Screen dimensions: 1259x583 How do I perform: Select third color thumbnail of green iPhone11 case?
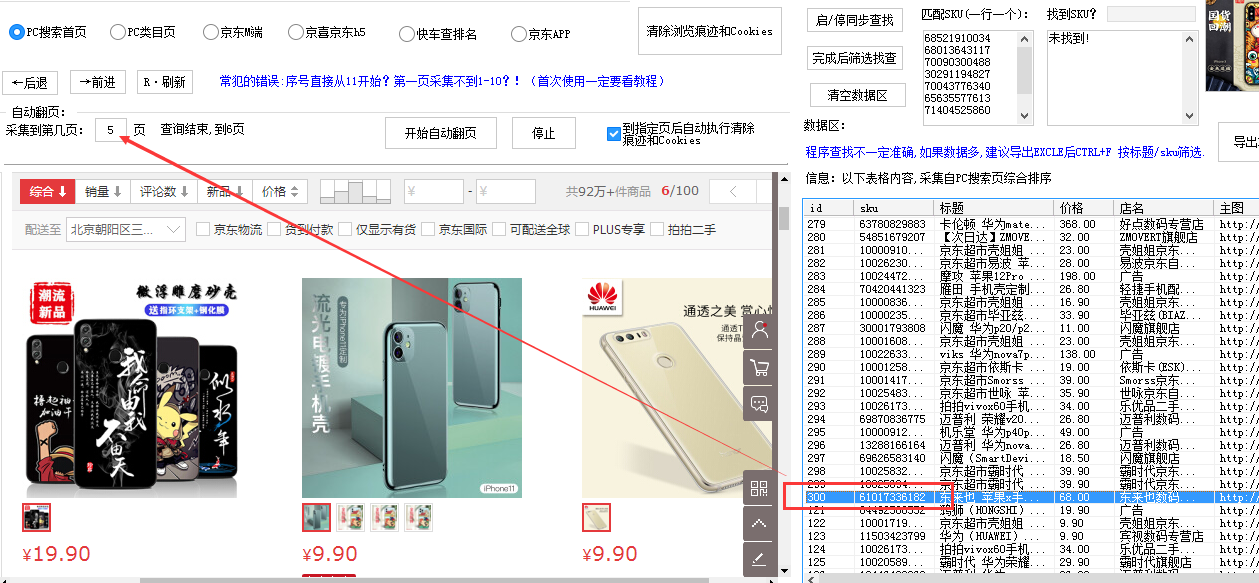click(385, 517)
